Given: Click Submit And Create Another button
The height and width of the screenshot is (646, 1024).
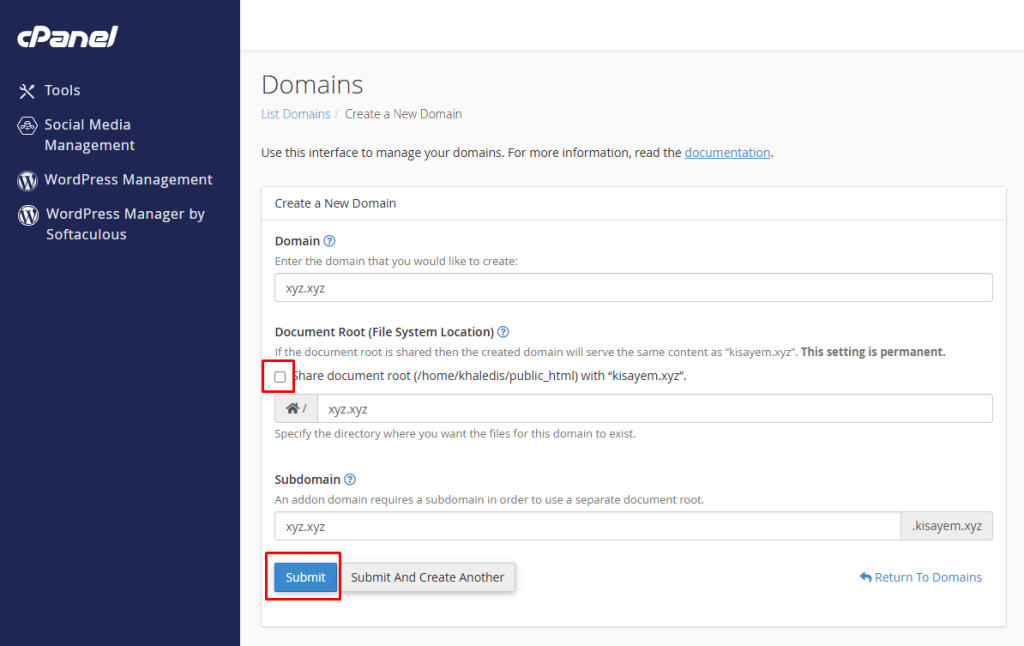Looking at the screenshot, I should (428, 577).
